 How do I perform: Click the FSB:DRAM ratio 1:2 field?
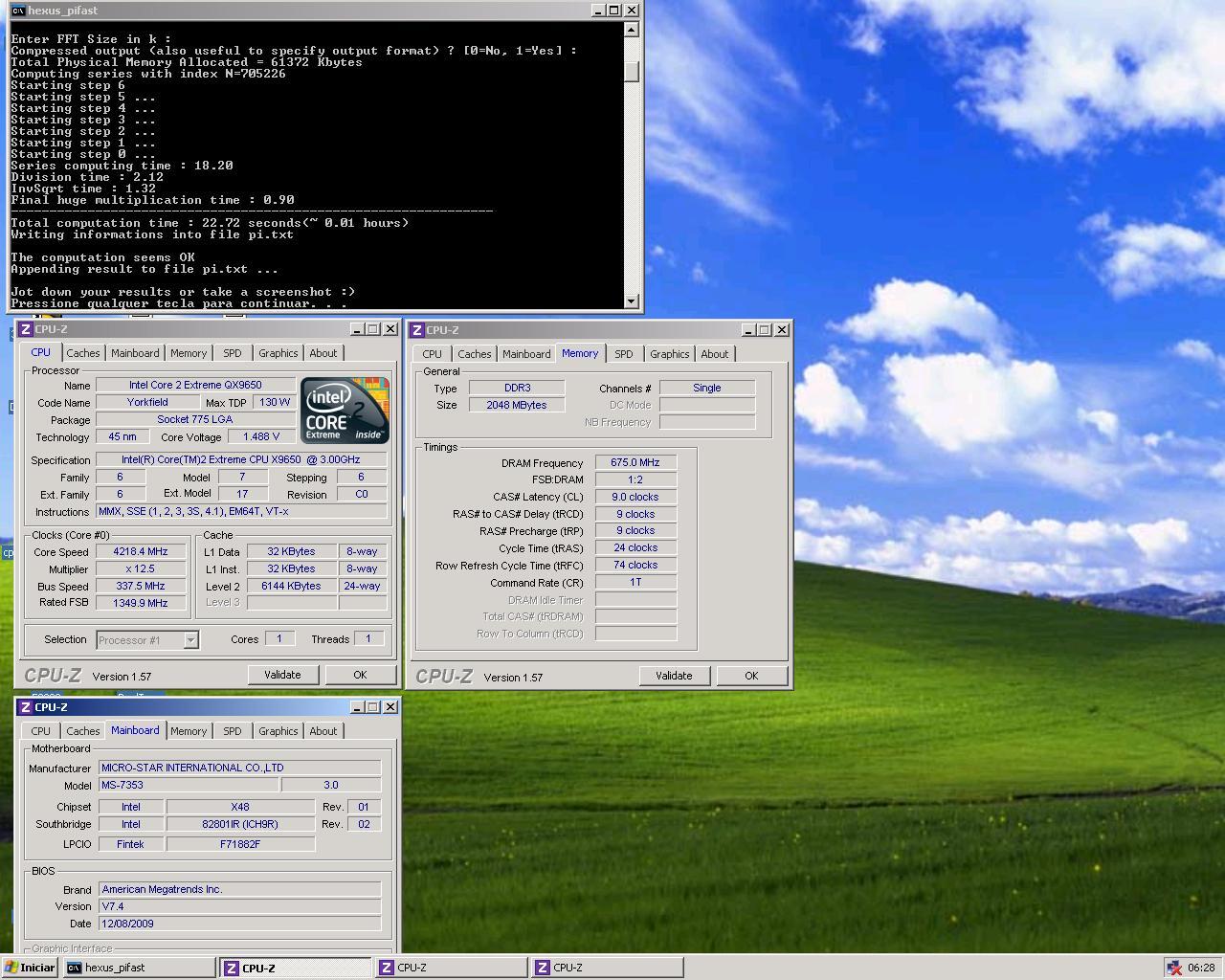click(635, 479)
